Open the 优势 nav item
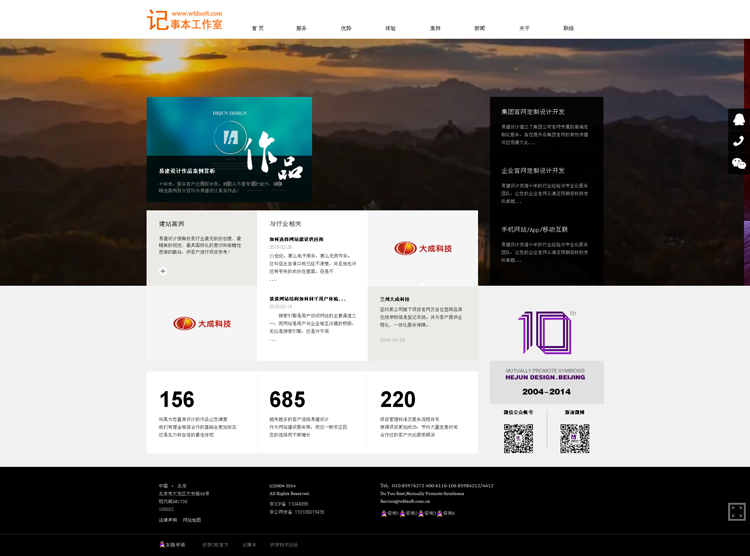 [x=346, y=28]
